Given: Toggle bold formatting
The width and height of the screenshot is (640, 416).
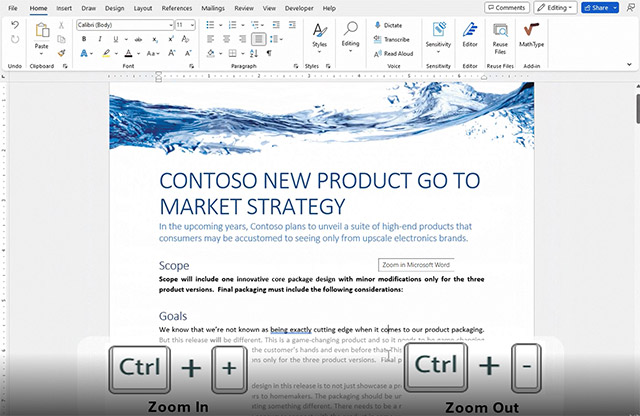Looking at the screenshot, I should click(x=84, y=39).
